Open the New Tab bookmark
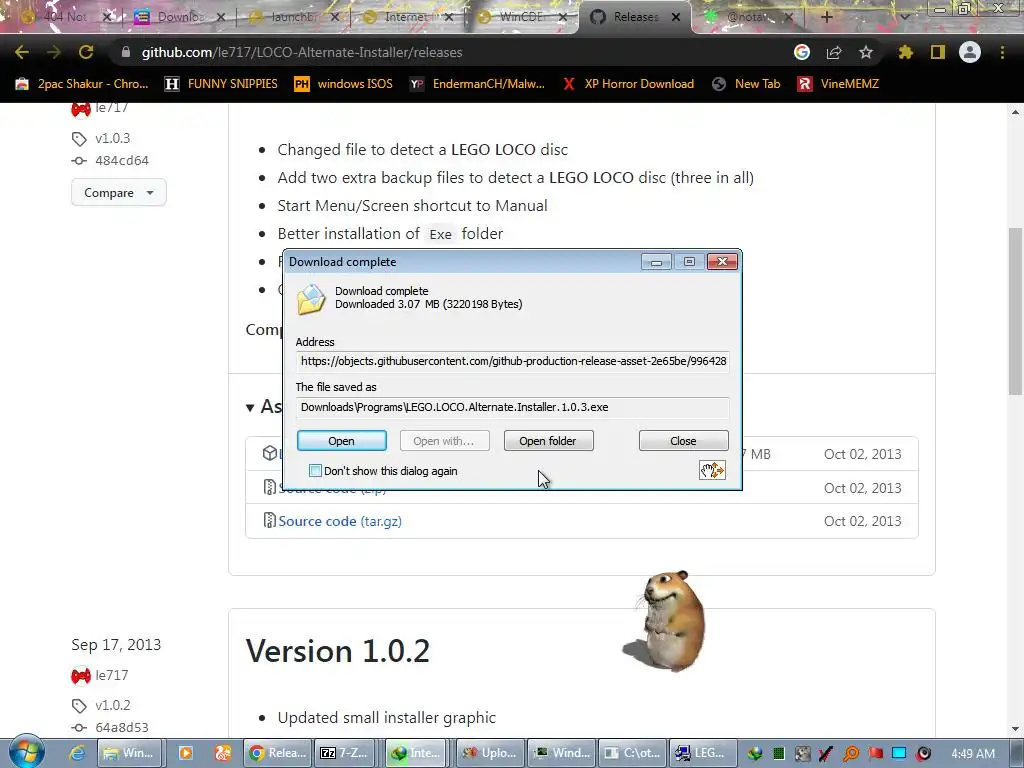The width and height of the screenshot is (1024, 768). 746,84
